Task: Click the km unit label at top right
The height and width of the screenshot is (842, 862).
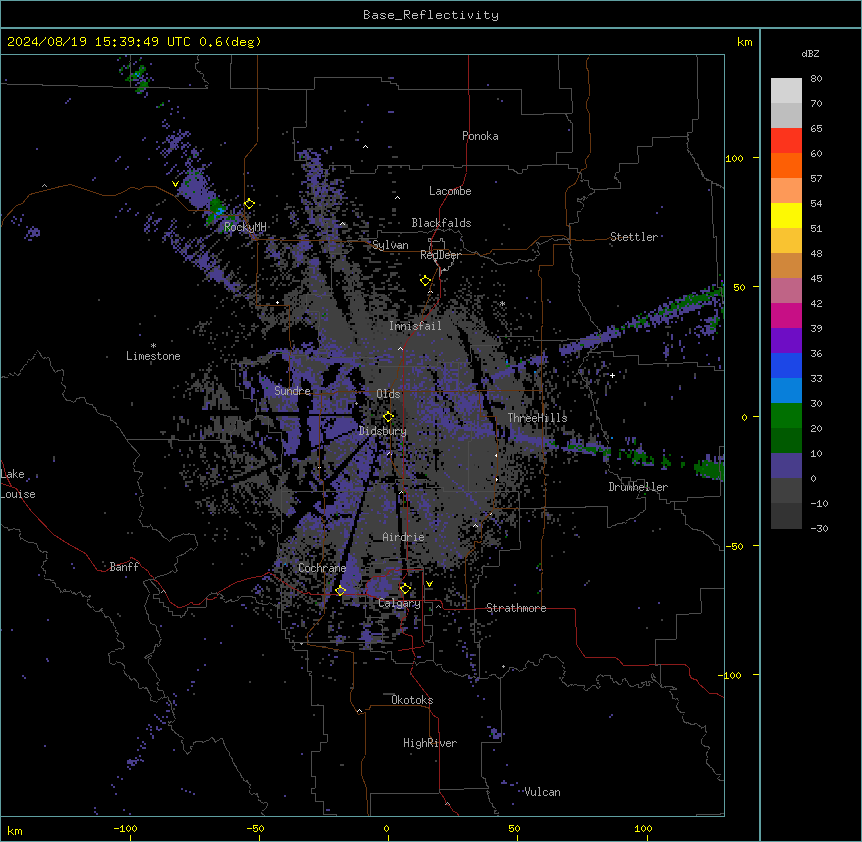Action: (744, 42)
